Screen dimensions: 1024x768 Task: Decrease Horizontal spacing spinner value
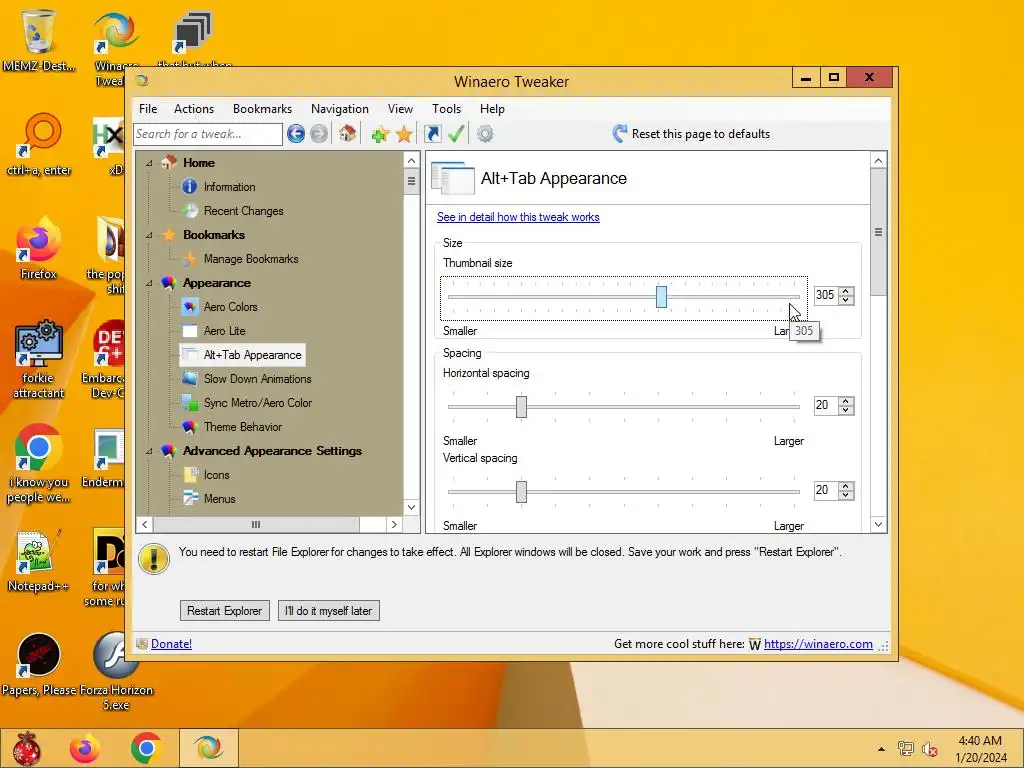(x=846, y=410)
